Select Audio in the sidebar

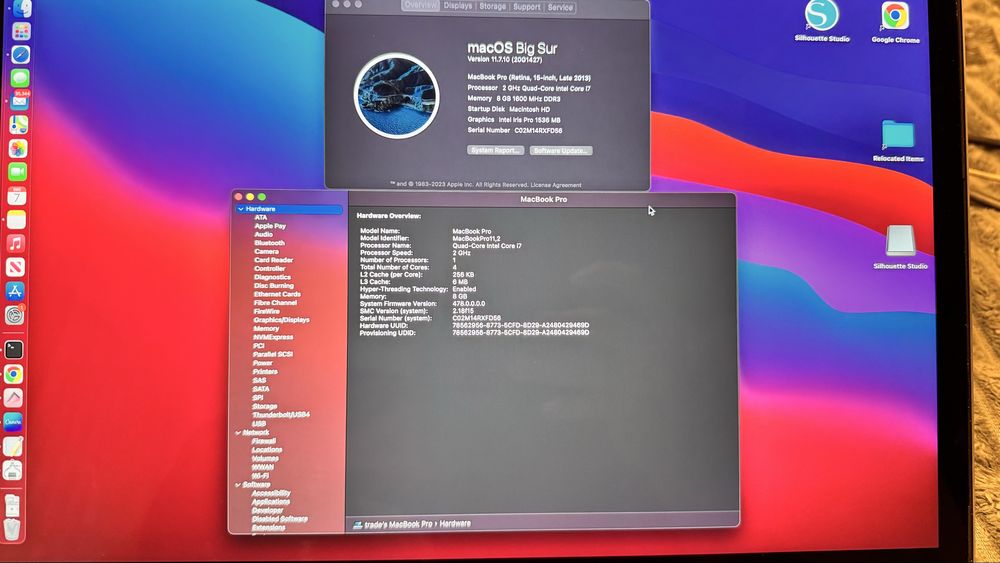[x=263, y=235]
